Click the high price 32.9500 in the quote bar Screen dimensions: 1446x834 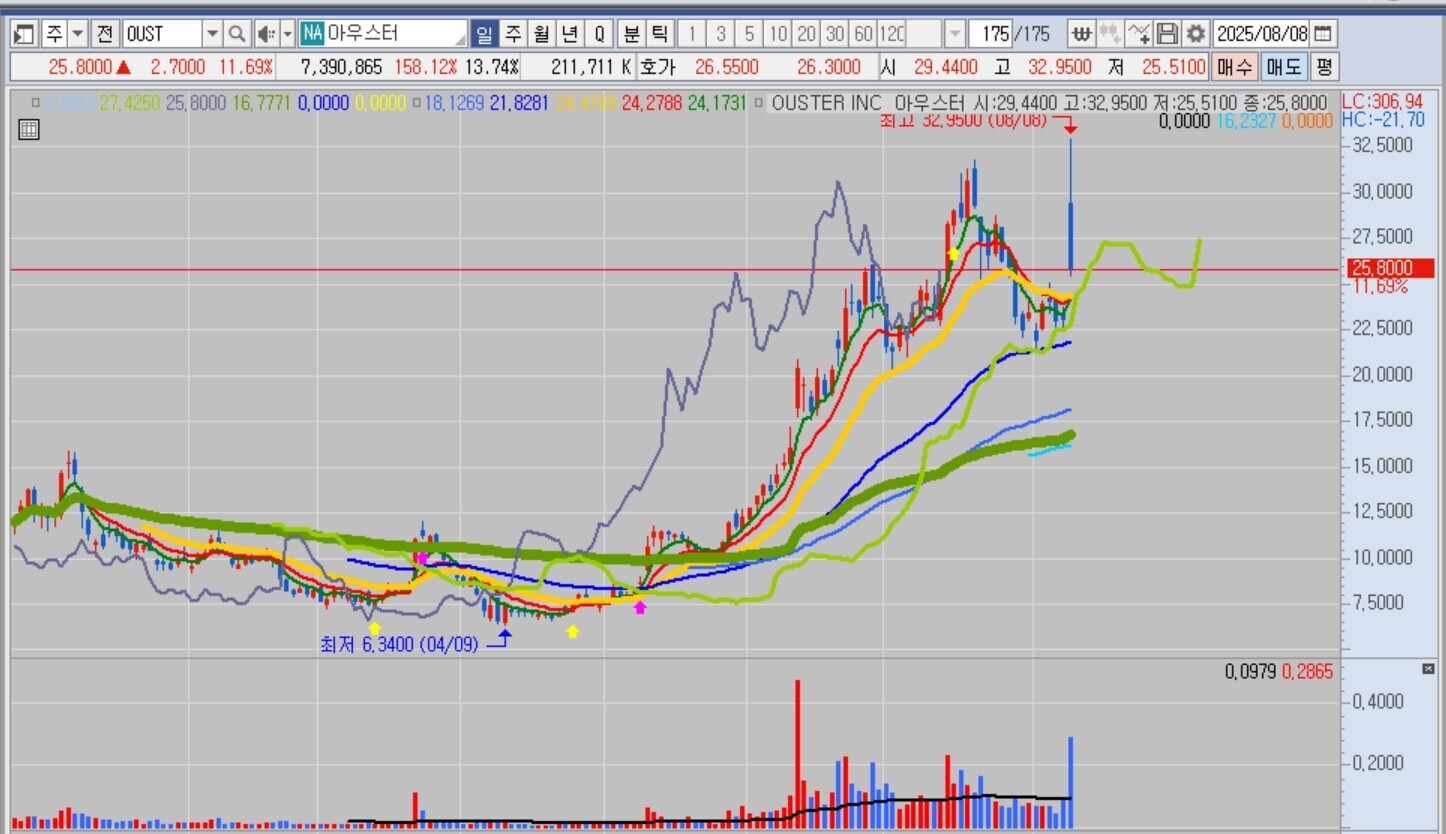pyautogui.click(x=1061, y=68)
